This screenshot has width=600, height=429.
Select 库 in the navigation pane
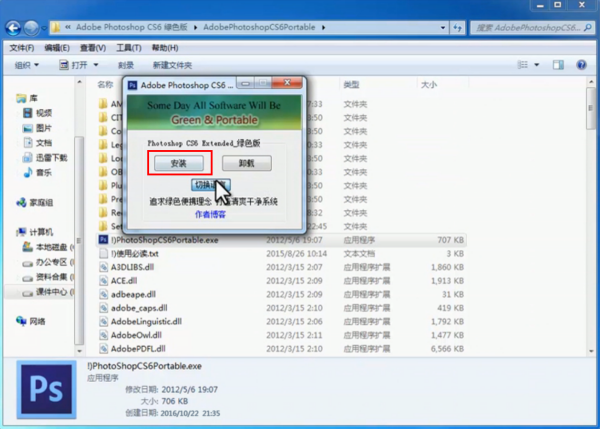pyautogui.click(x=28, y=98)
